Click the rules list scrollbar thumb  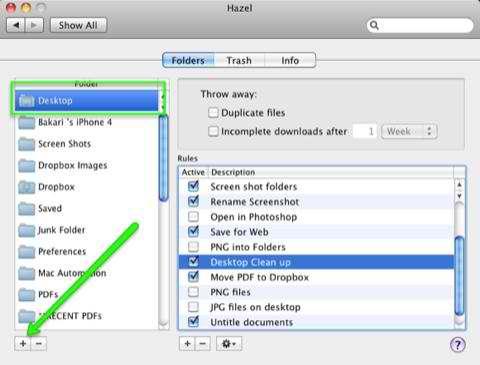click(x=459, y=275)
